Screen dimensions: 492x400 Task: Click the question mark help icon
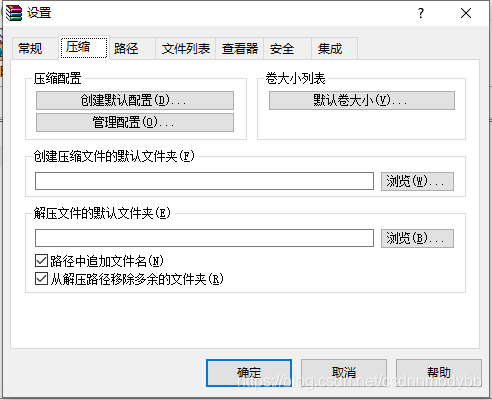[x=421, y=13]
